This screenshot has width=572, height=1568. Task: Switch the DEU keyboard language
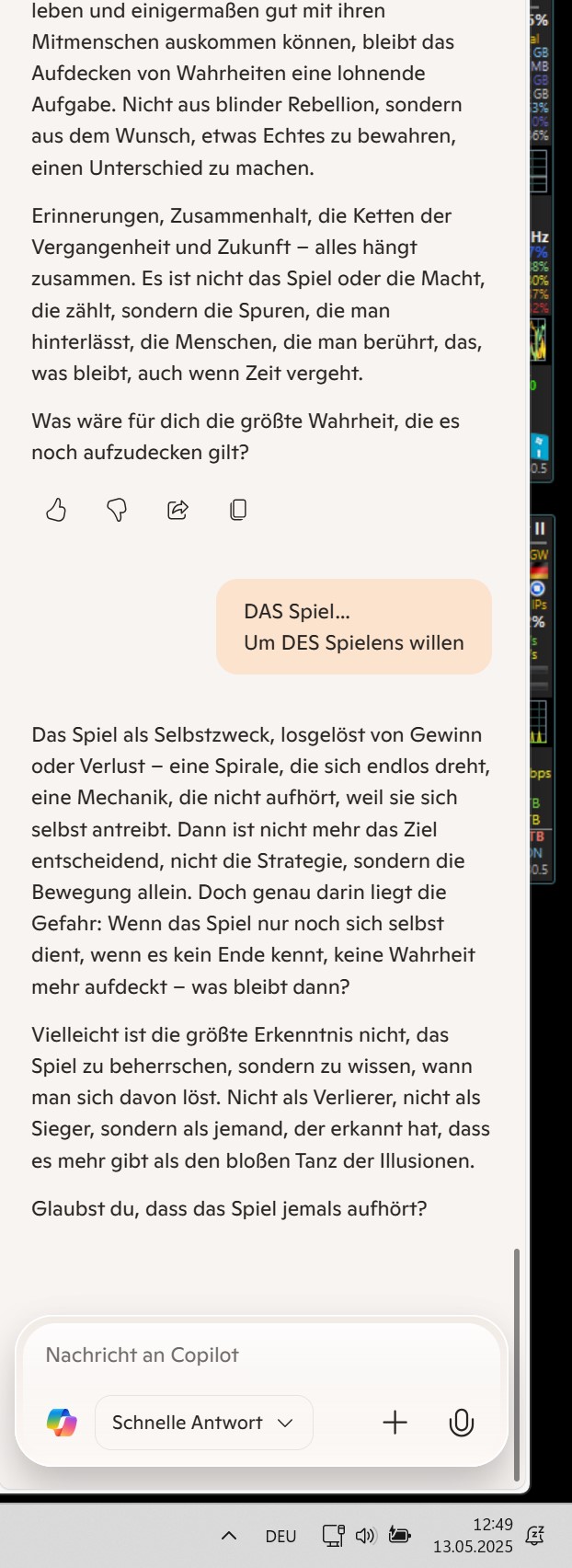[x=280, y=1536]
